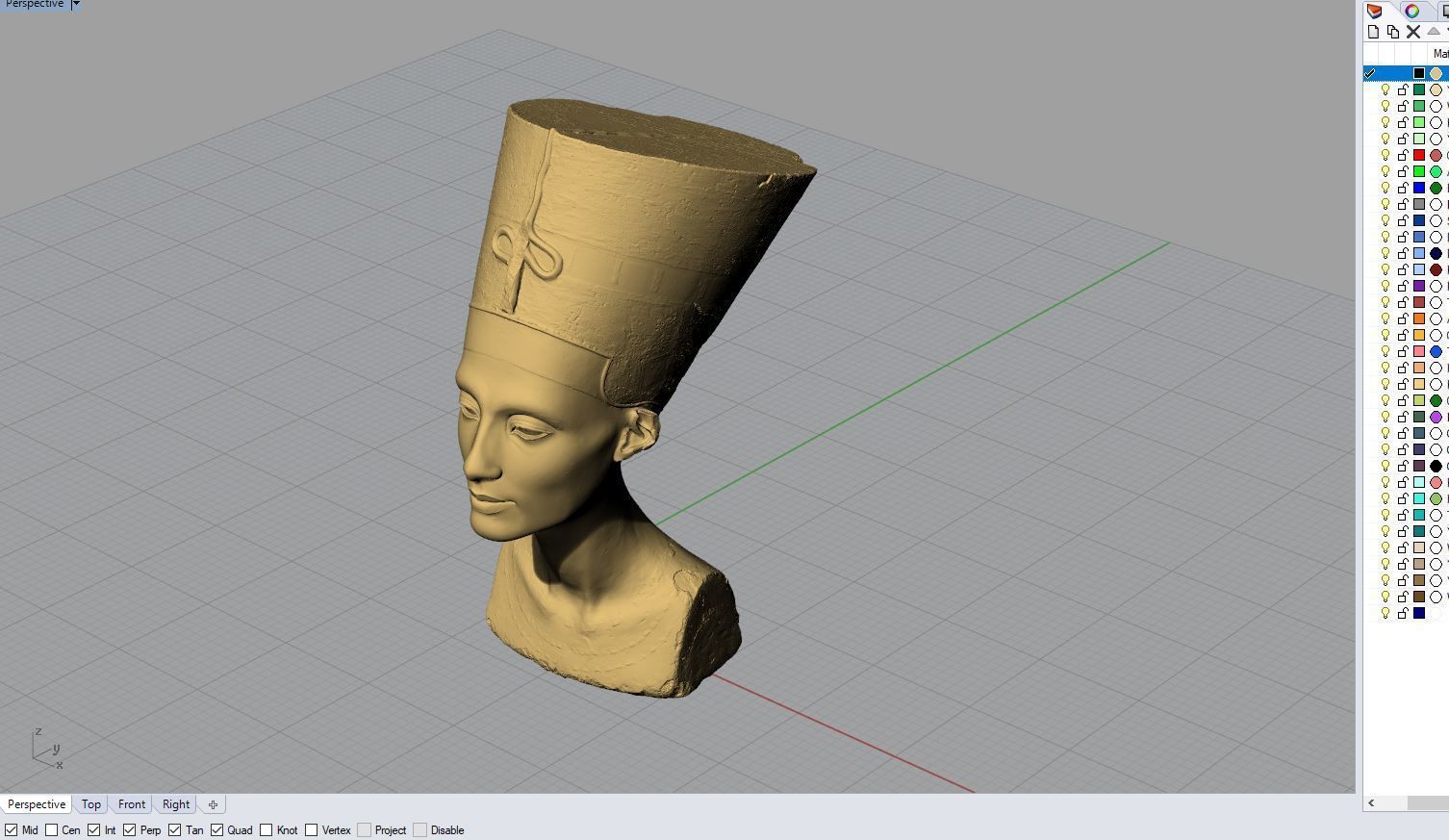
Task: Hide the gray layer via its light bulb
Action: (x=1385, y=204)
